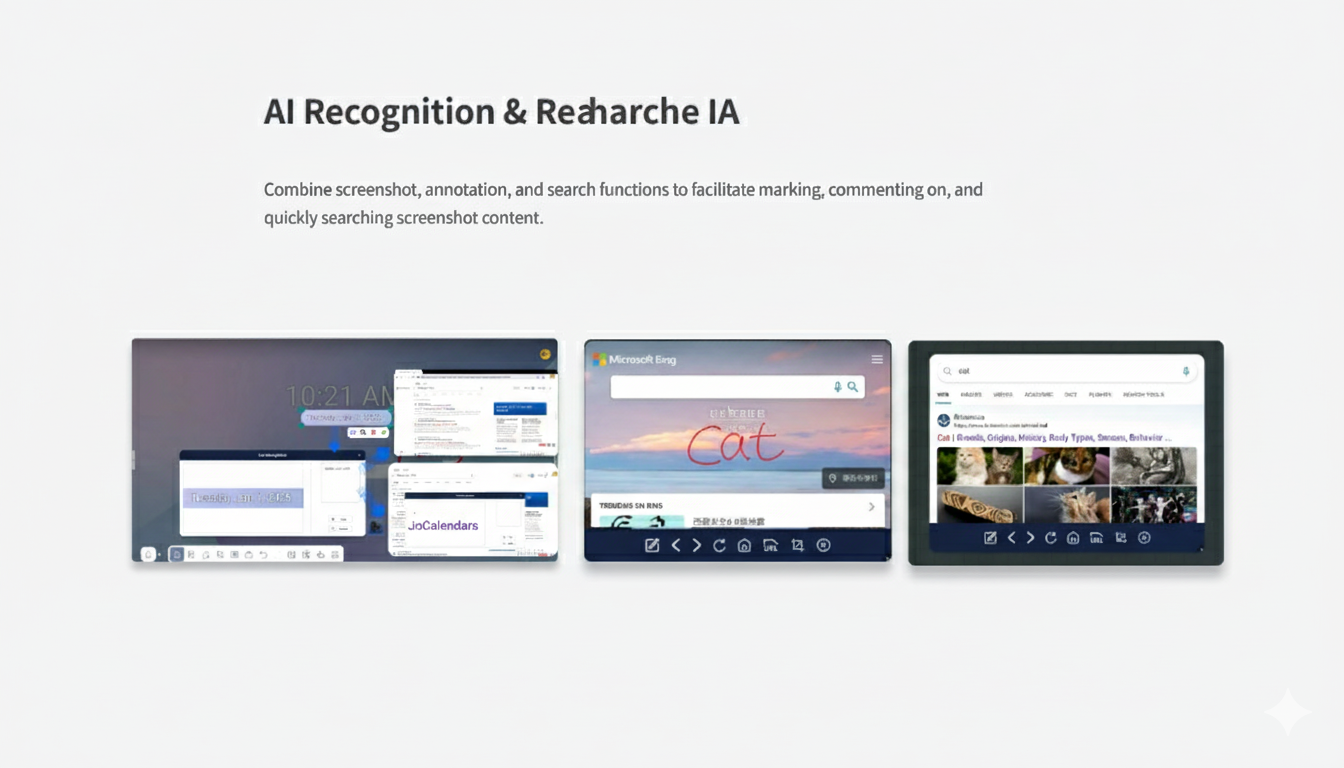The height and width of the screenshot is (768, 1344).
Task: Expand the trending section chevron on Bing
Action: pyautogui.click(x=871, y=507)
